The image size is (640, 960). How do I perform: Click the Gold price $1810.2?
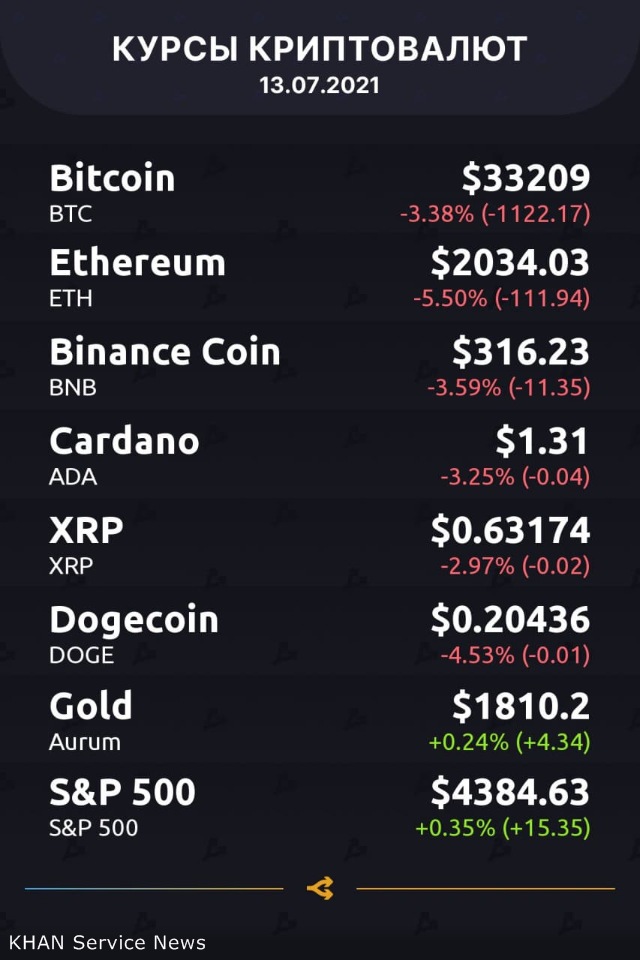click(x=520, y=706)
